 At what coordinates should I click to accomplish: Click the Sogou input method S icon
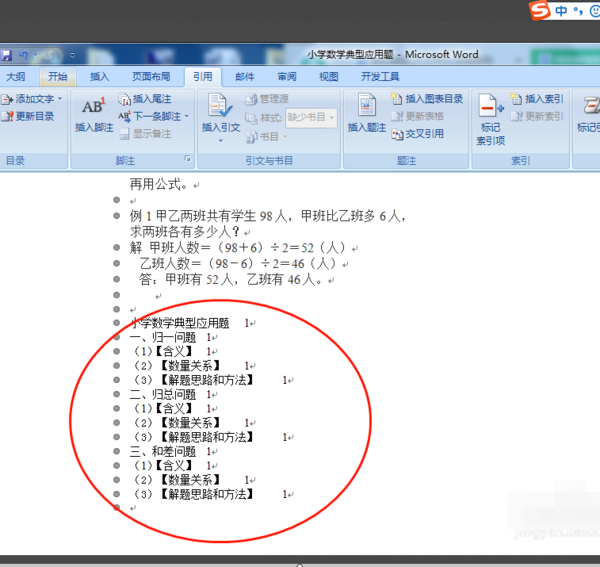540,10
